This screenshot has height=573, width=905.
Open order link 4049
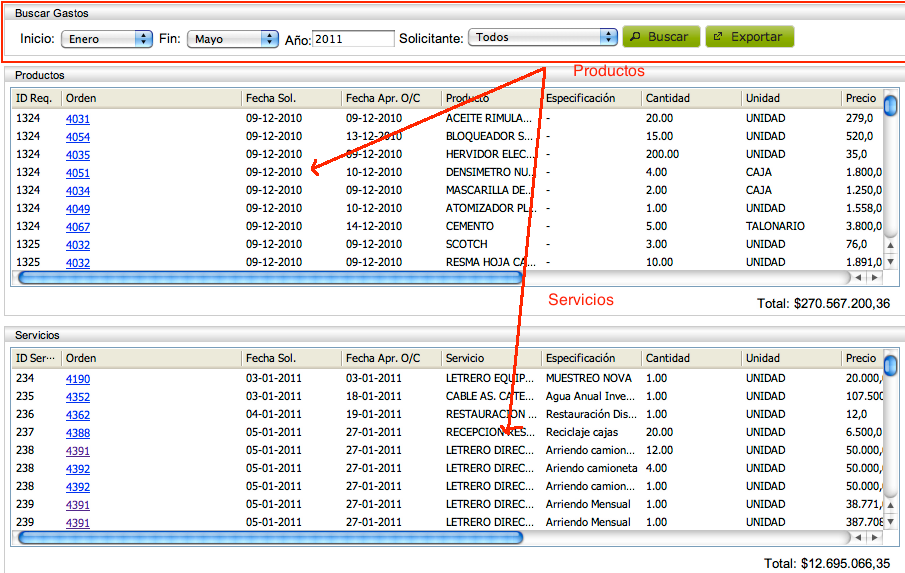78,208
